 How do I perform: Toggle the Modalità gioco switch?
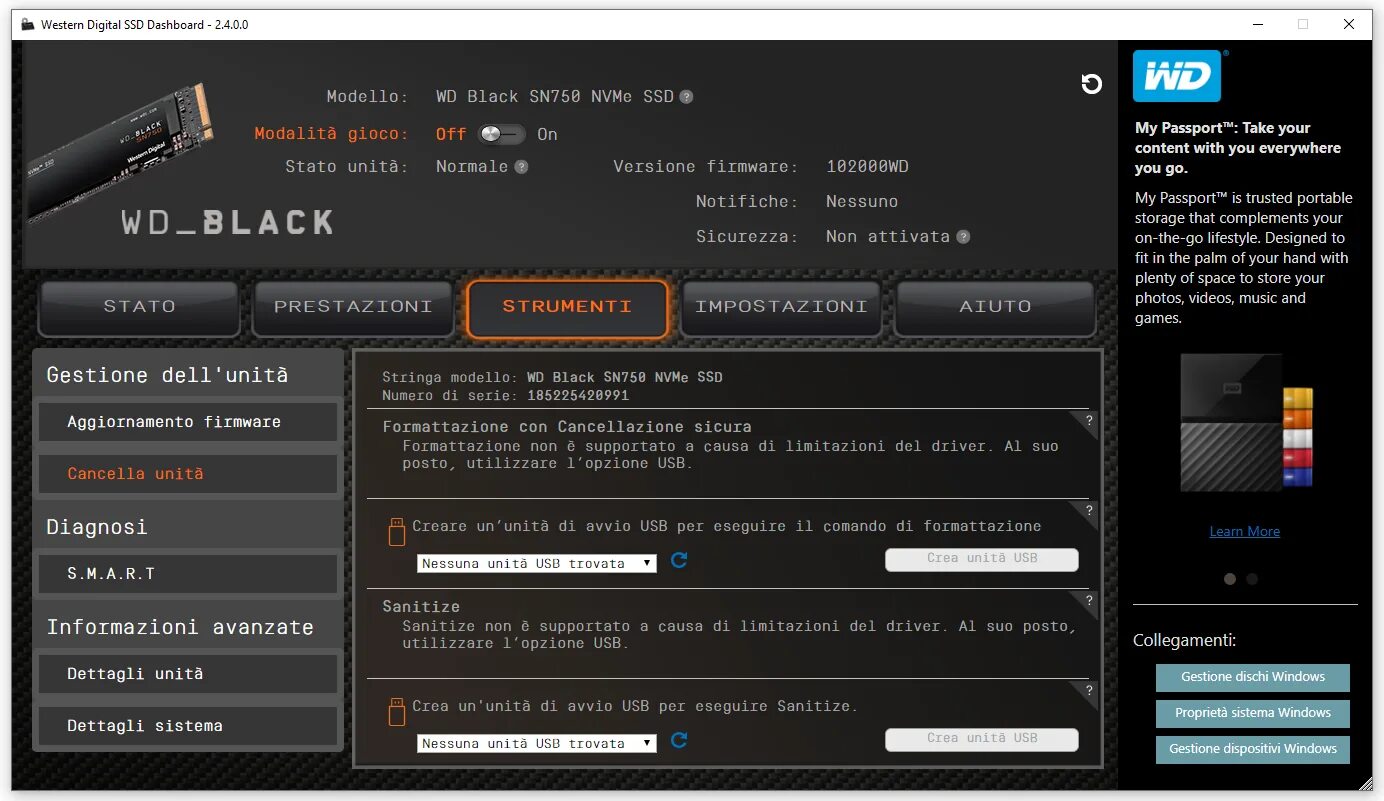click(x=500, y=134)
